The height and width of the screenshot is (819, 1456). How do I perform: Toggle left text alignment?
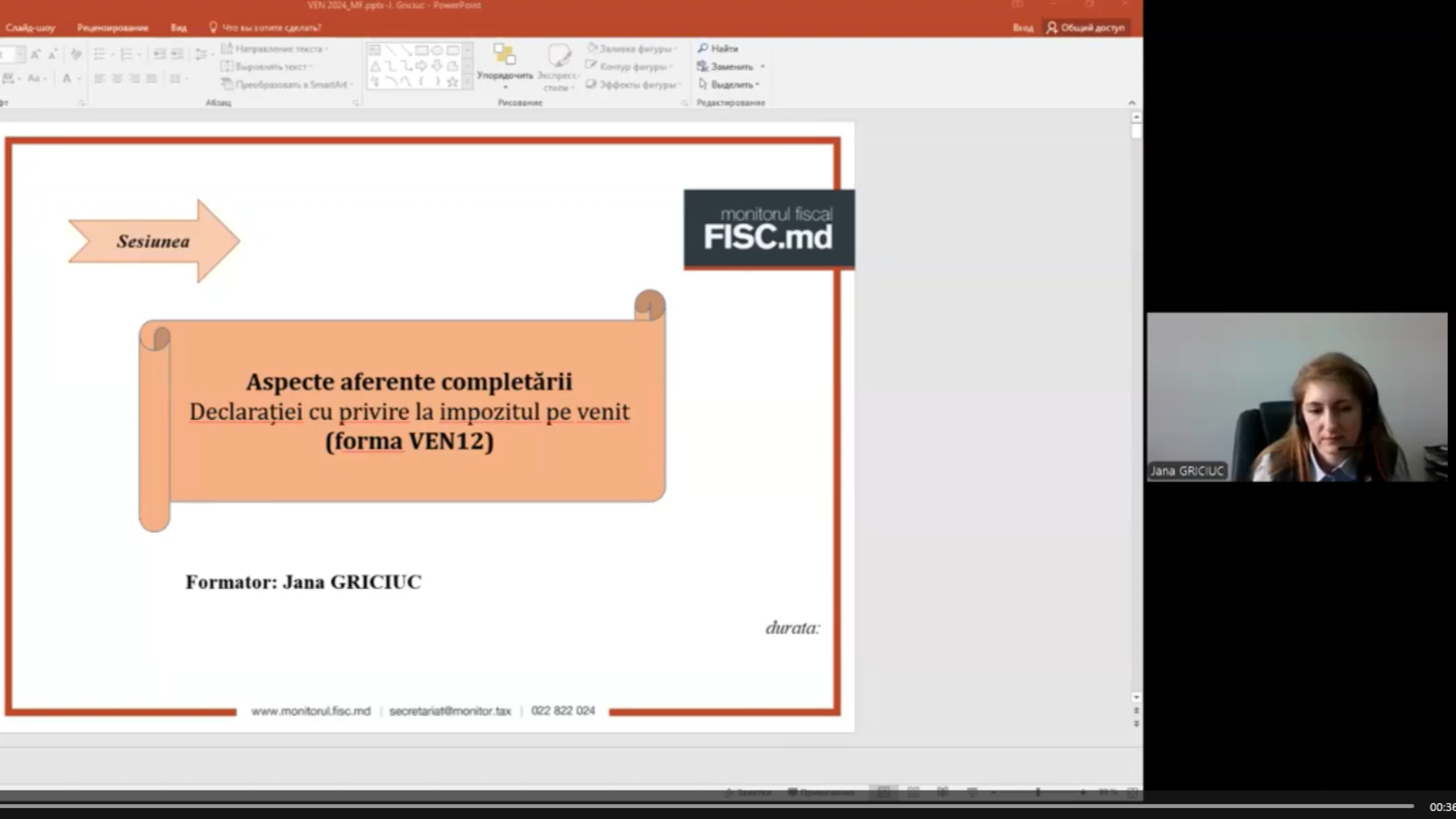[99, 79]
